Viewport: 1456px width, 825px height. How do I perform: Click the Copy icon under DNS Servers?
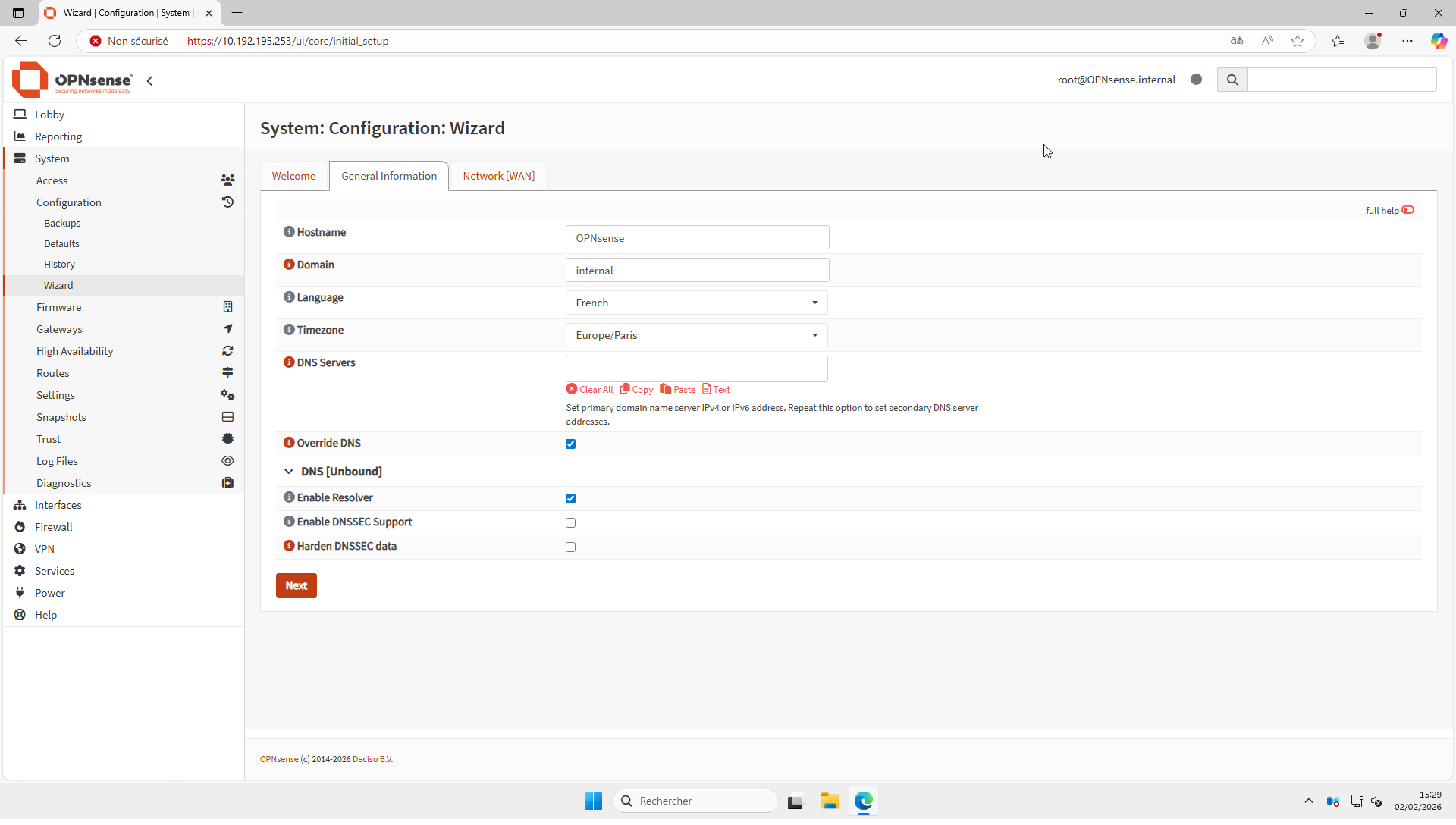tap(625, 389)
